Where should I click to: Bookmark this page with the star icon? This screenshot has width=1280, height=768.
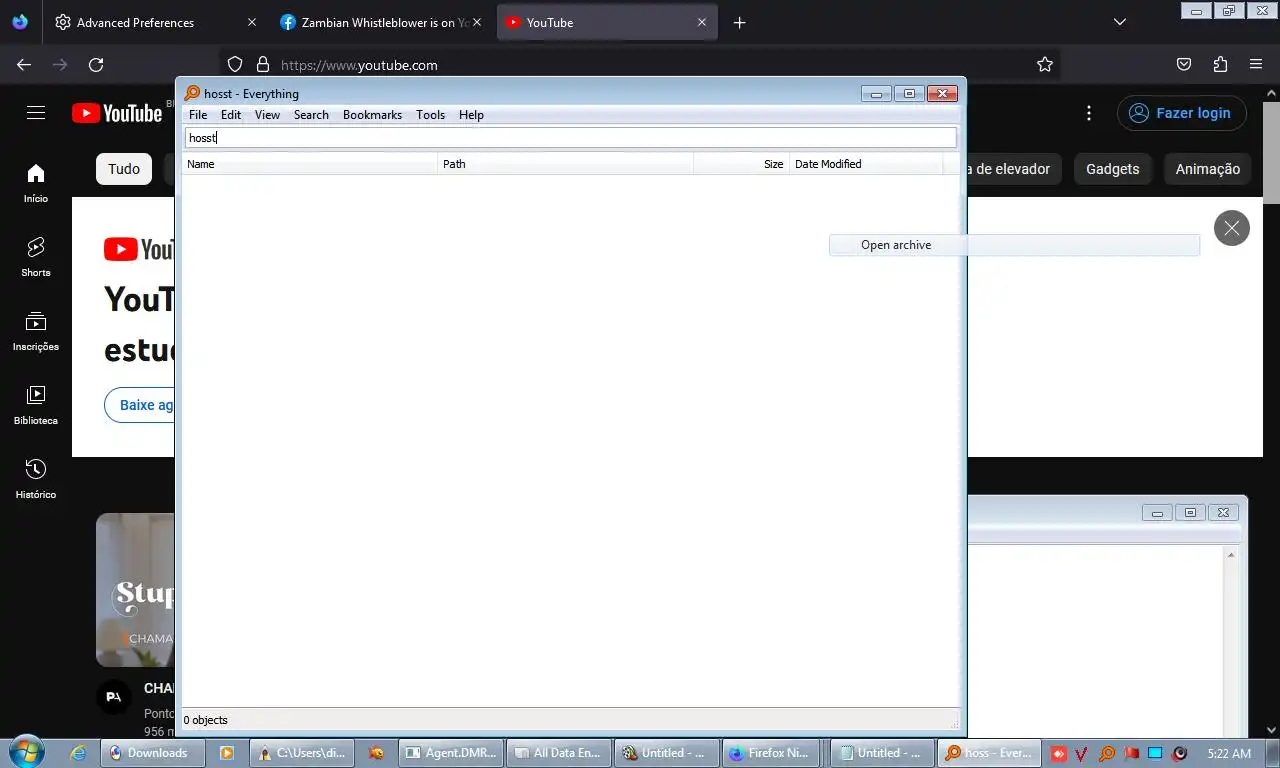1045,65
